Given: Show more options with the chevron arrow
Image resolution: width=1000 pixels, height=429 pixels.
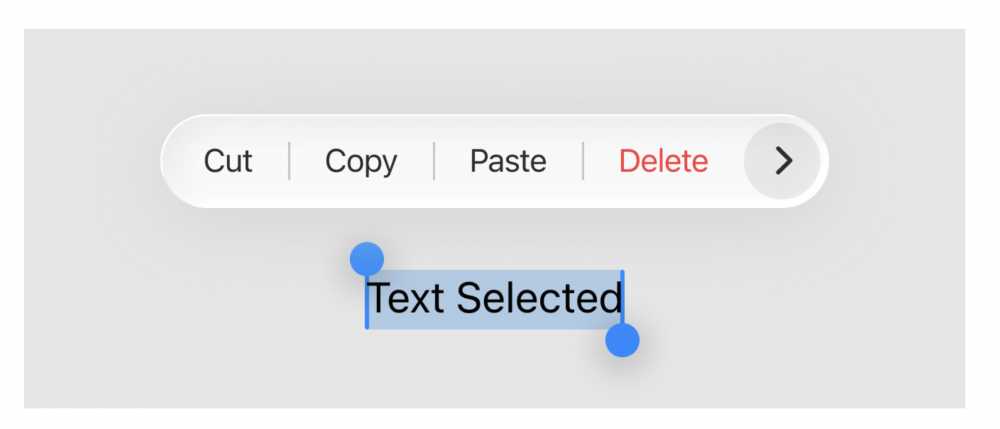Looking at the screenshot, I should pos(783,161).
